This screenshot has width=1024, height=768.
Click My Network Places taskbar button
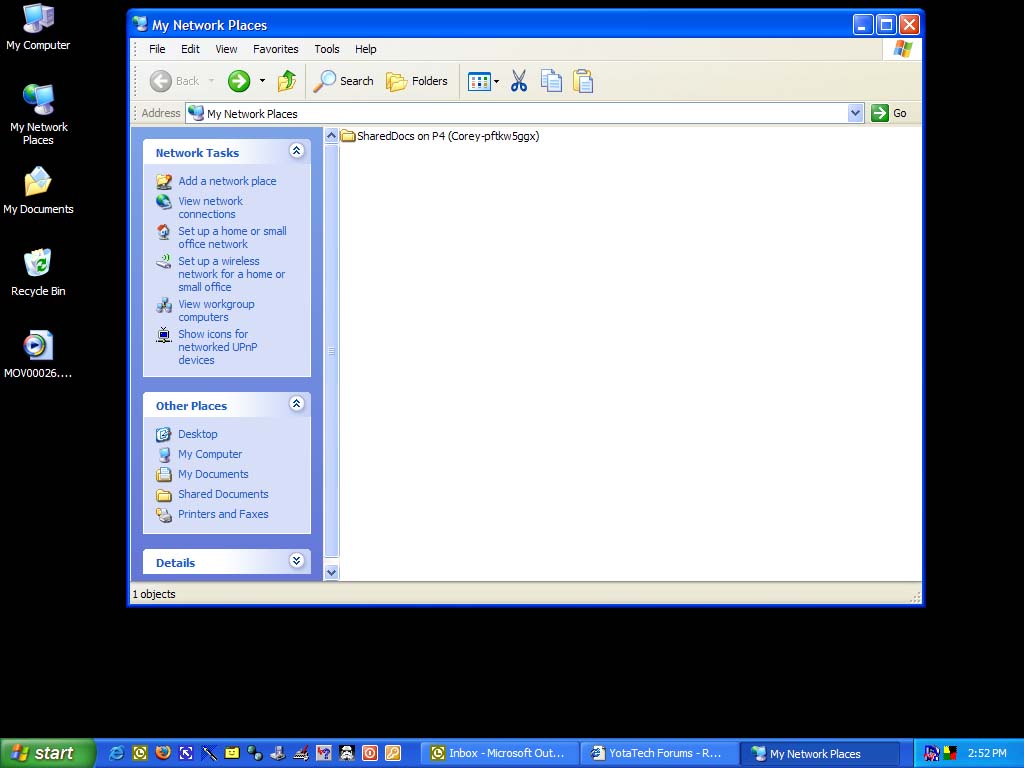(820, 754)
